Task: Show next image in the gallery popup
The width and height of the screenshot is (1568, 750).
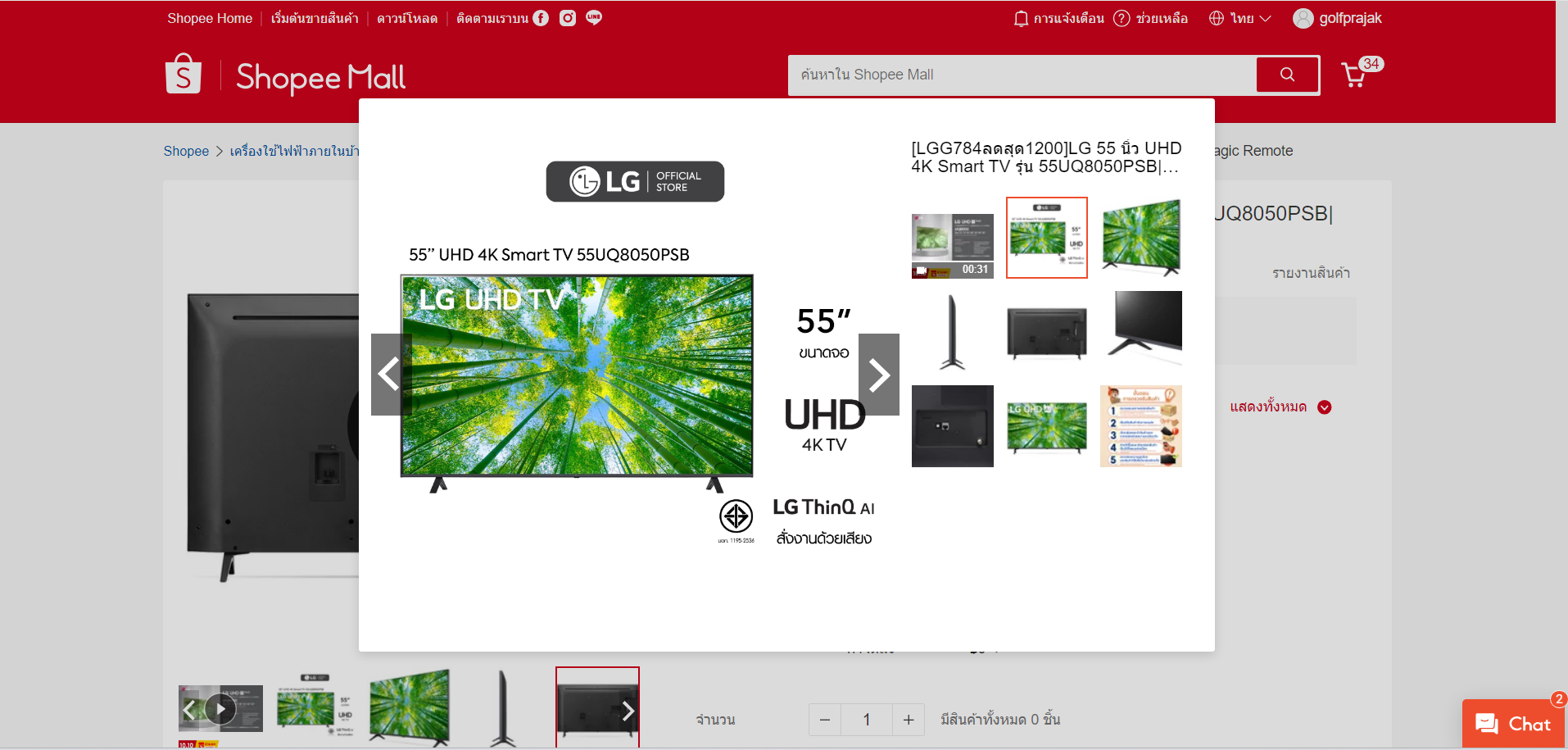Action: (879, 375)
